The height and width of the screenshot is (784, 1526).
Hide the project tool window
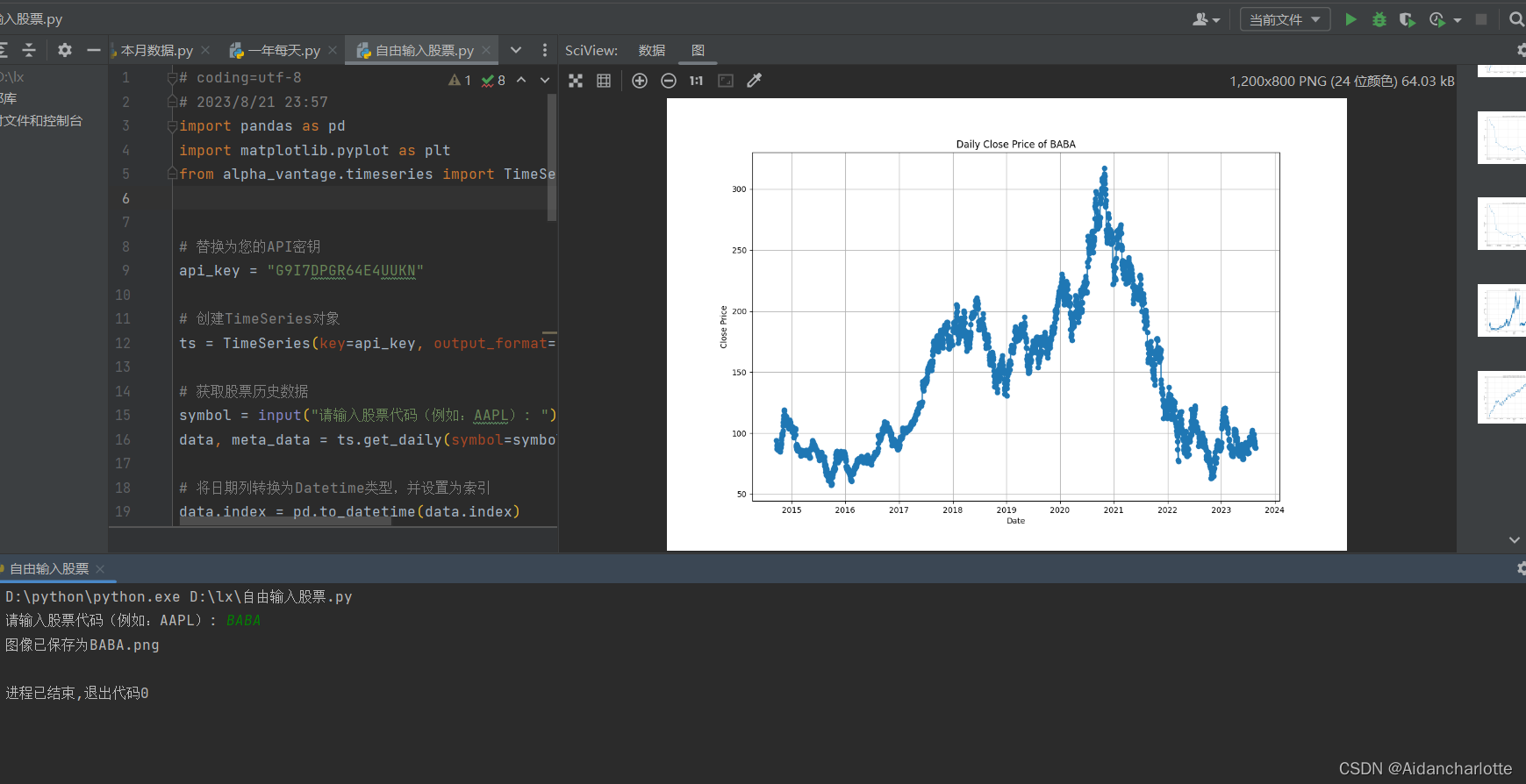point(93,50)
